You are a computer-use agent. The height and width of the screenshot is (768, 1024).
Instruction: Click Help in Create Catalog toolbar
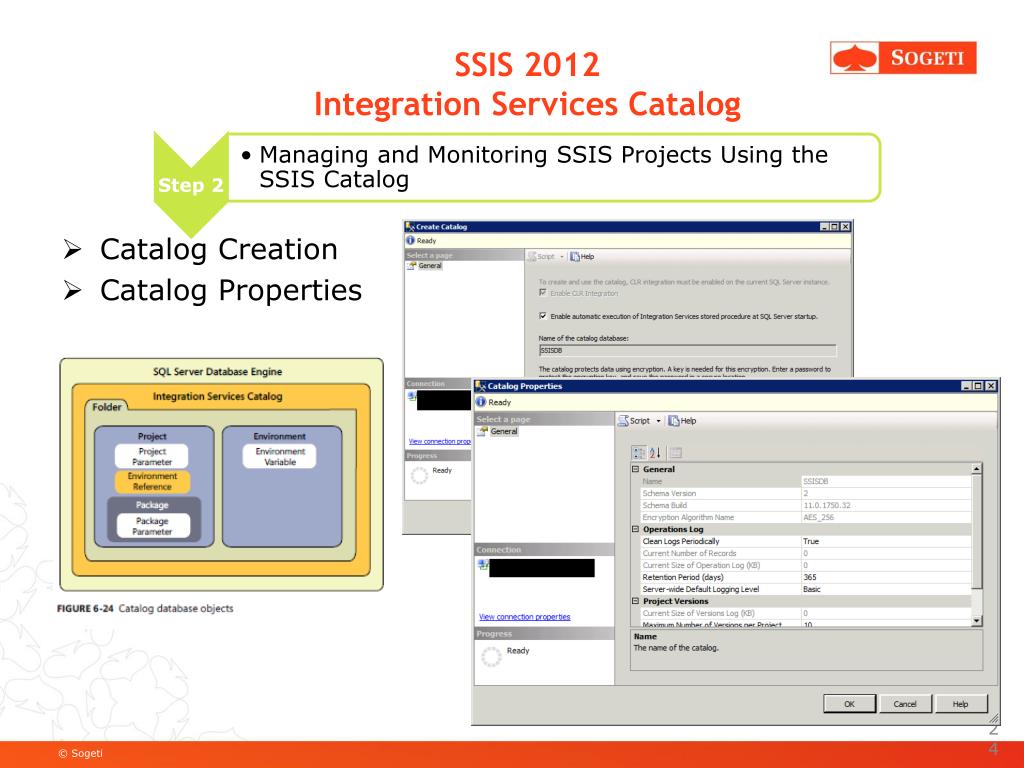click(582, 257)
